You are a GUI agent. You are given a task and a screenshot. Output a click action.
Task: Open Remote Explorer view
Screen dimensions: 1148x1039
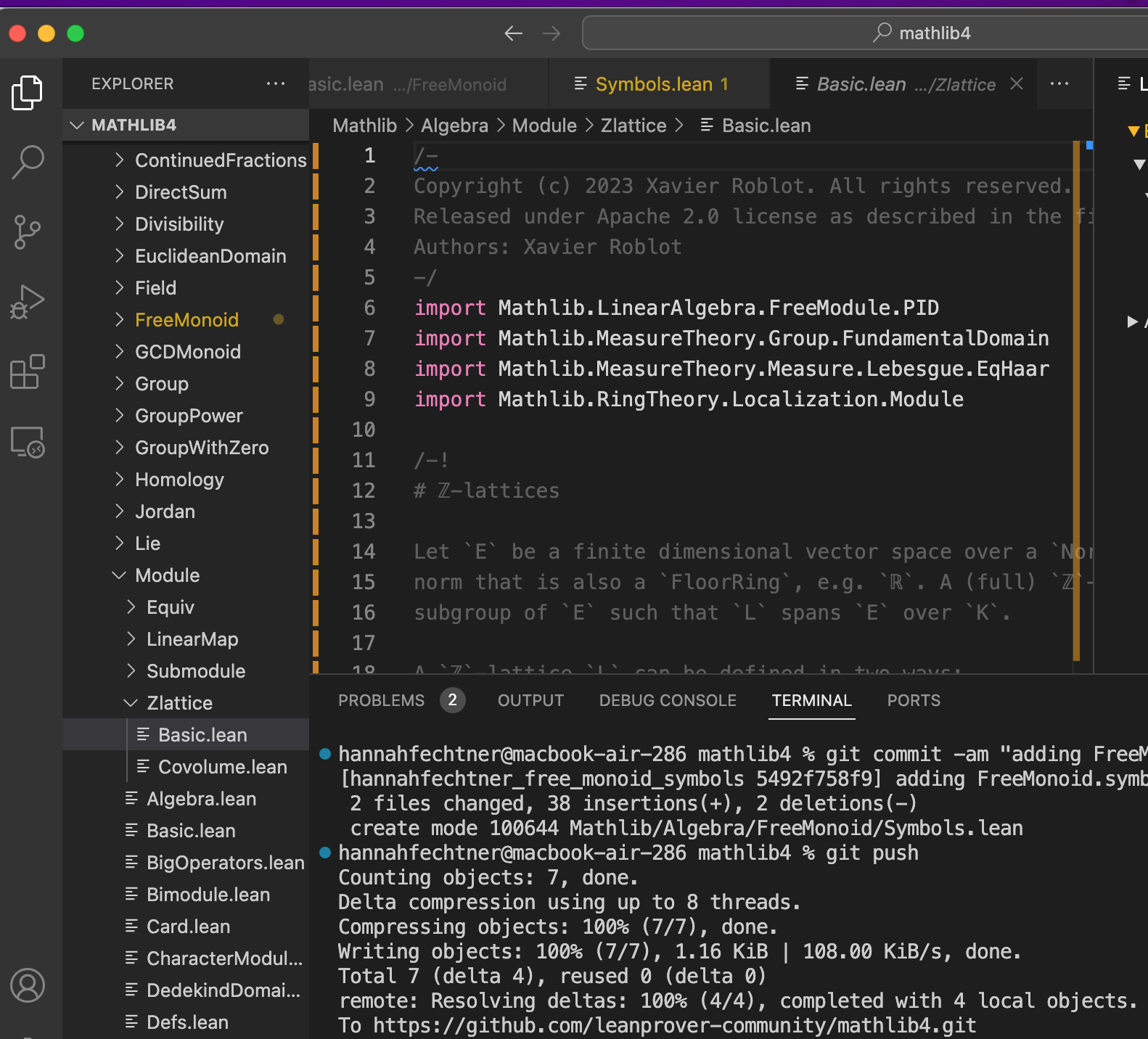coord(28,442)
